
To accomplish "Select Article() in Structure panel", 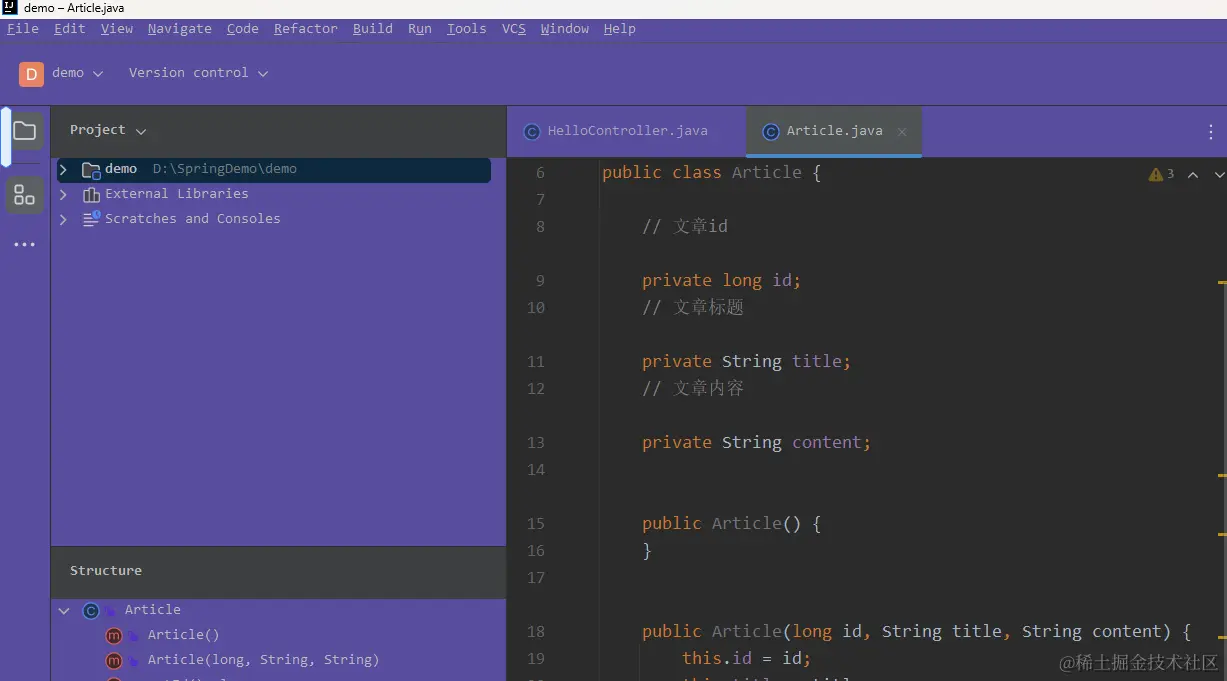I will 183,635.
